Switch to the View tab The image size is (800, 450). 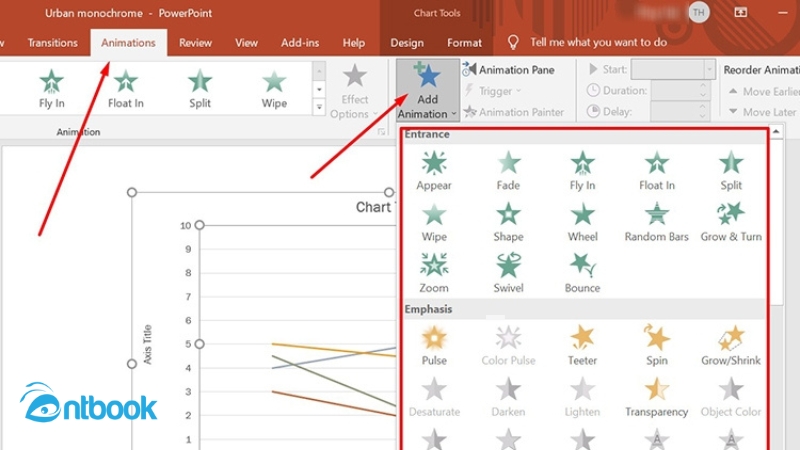pos(246,43)
